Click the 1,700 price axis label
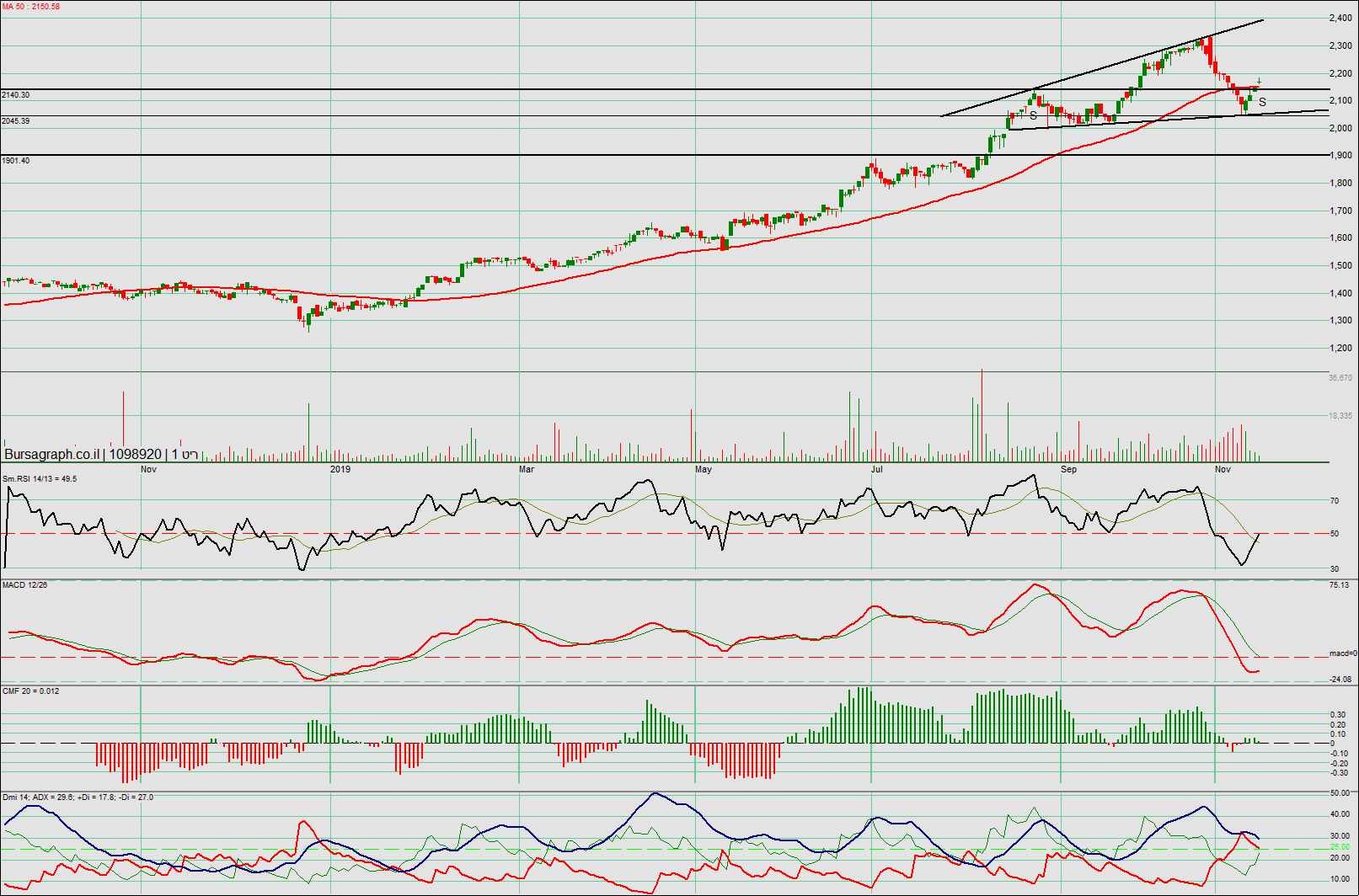This screenshot has width=1359, height=896. tap(1340, 211)
